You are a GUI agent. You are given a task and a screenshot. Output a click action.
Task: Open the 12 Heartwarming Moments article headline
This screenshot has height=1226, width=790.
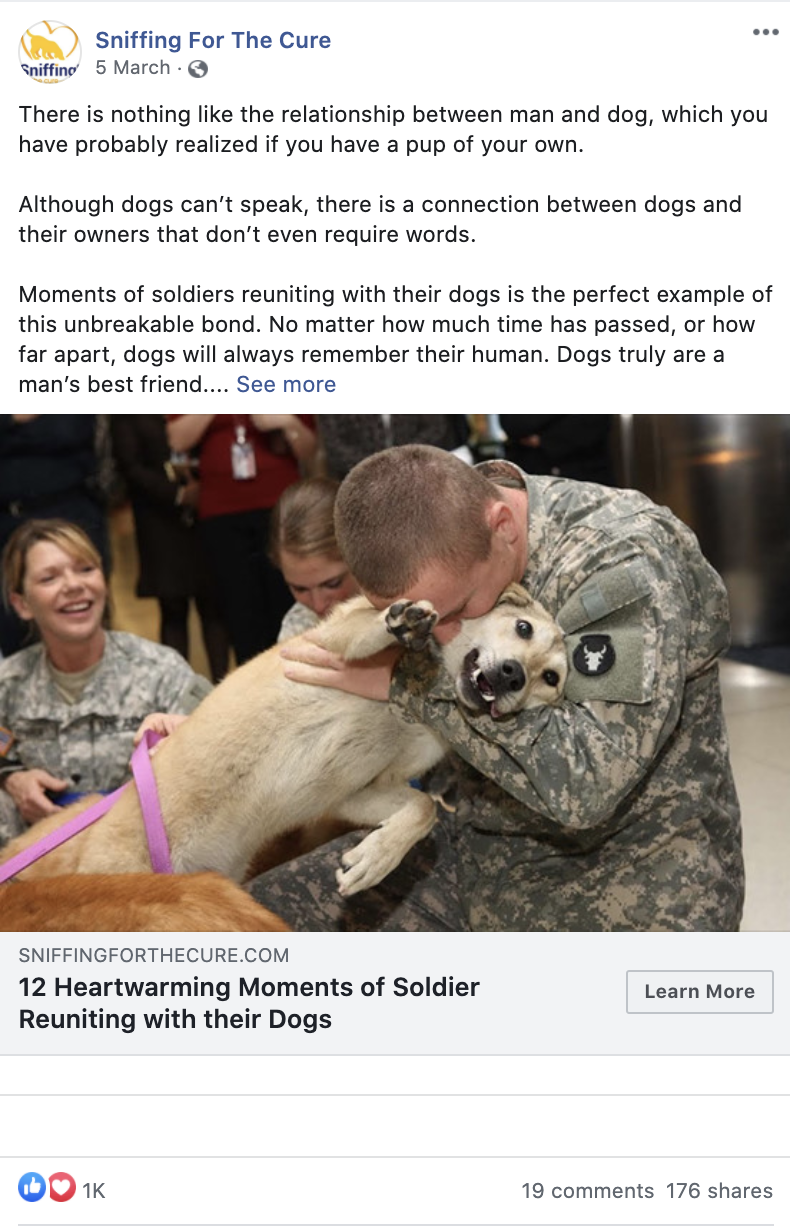coord(249,1003)
